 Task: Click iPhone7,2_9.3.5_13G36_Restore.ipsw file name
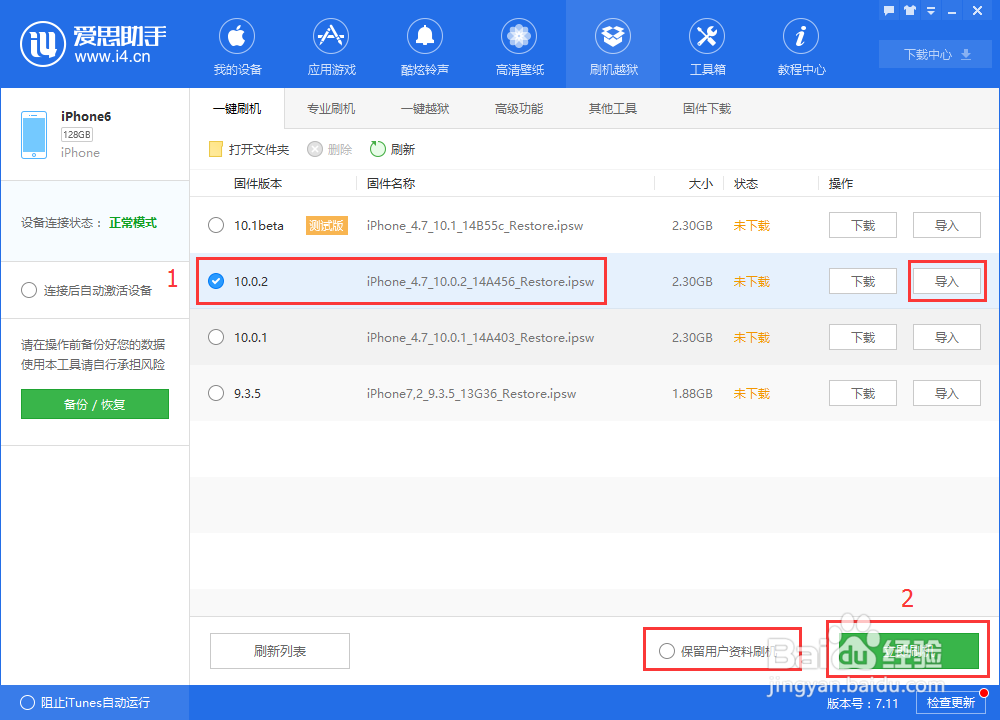471,393
